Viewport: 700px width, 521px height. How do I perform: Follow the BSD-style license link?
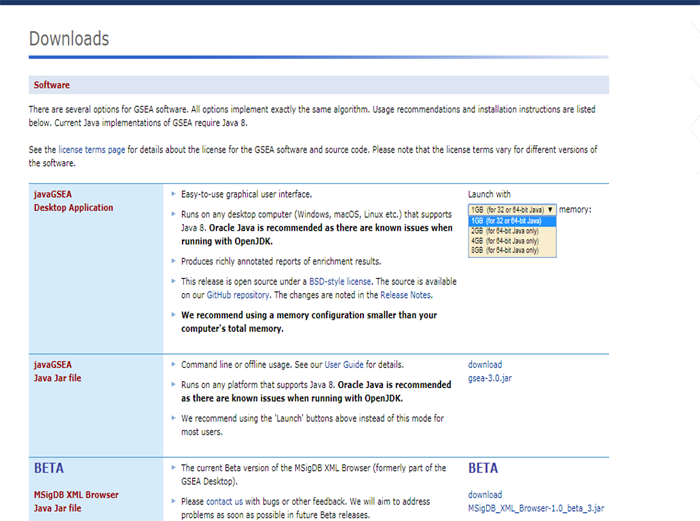(340, 282)
